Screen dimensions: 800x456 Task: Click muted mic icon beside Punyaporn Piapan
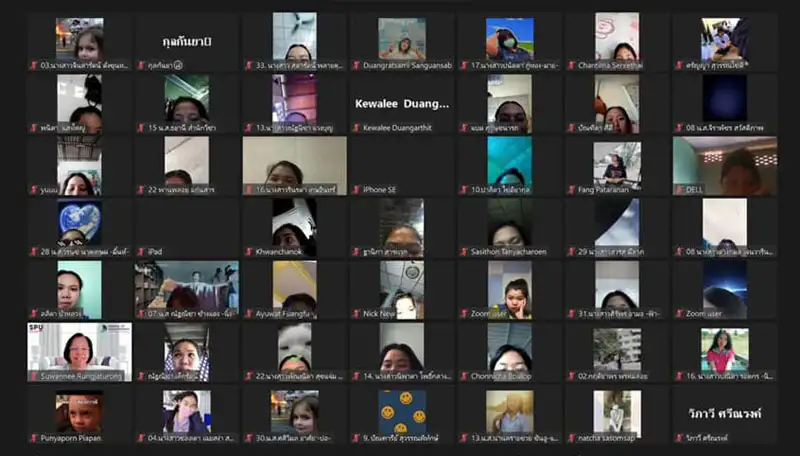click(33, 437)
